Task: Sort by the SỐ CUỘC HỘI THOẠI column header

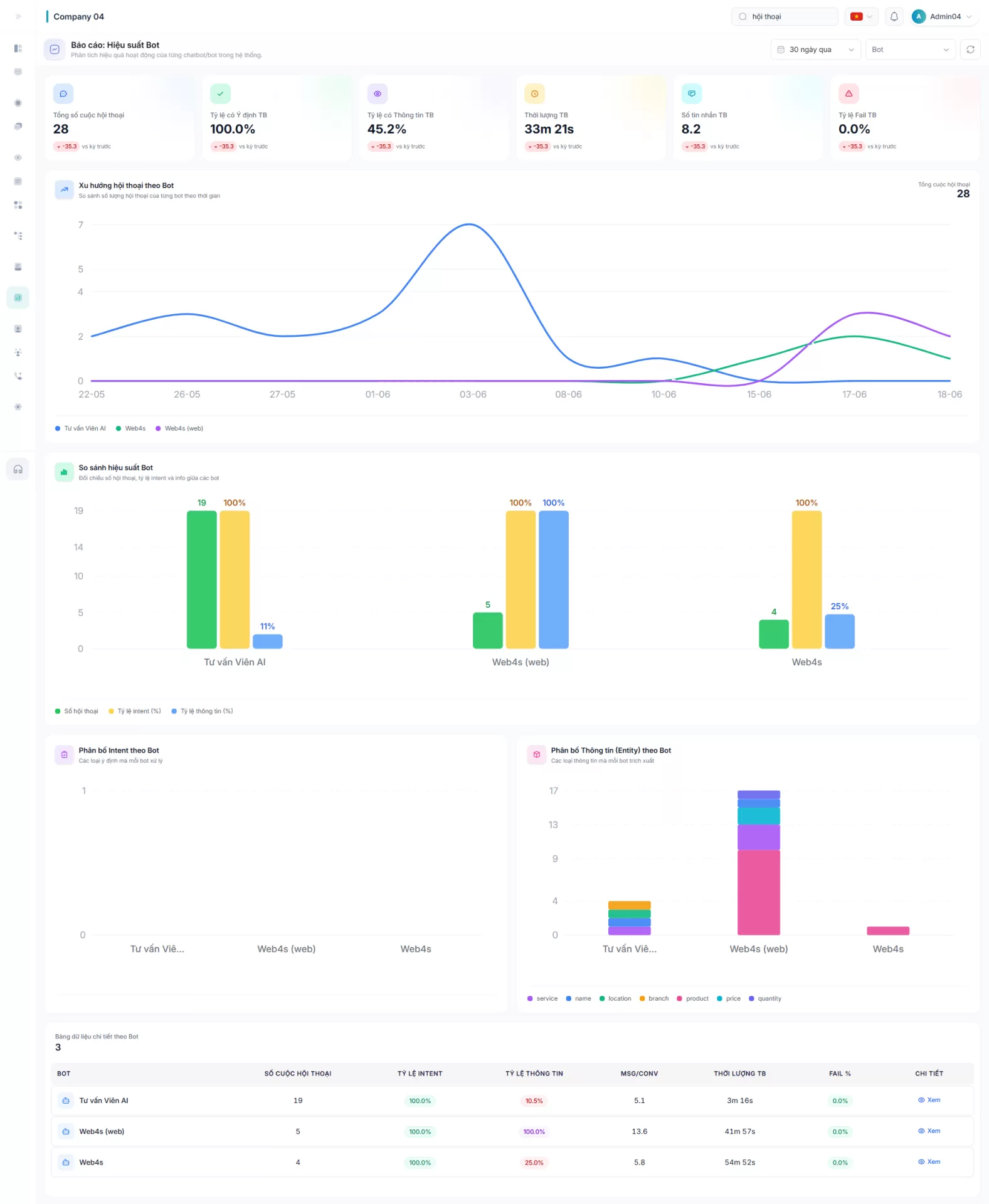Action: pyautogui.click(x=297, y=1074)
